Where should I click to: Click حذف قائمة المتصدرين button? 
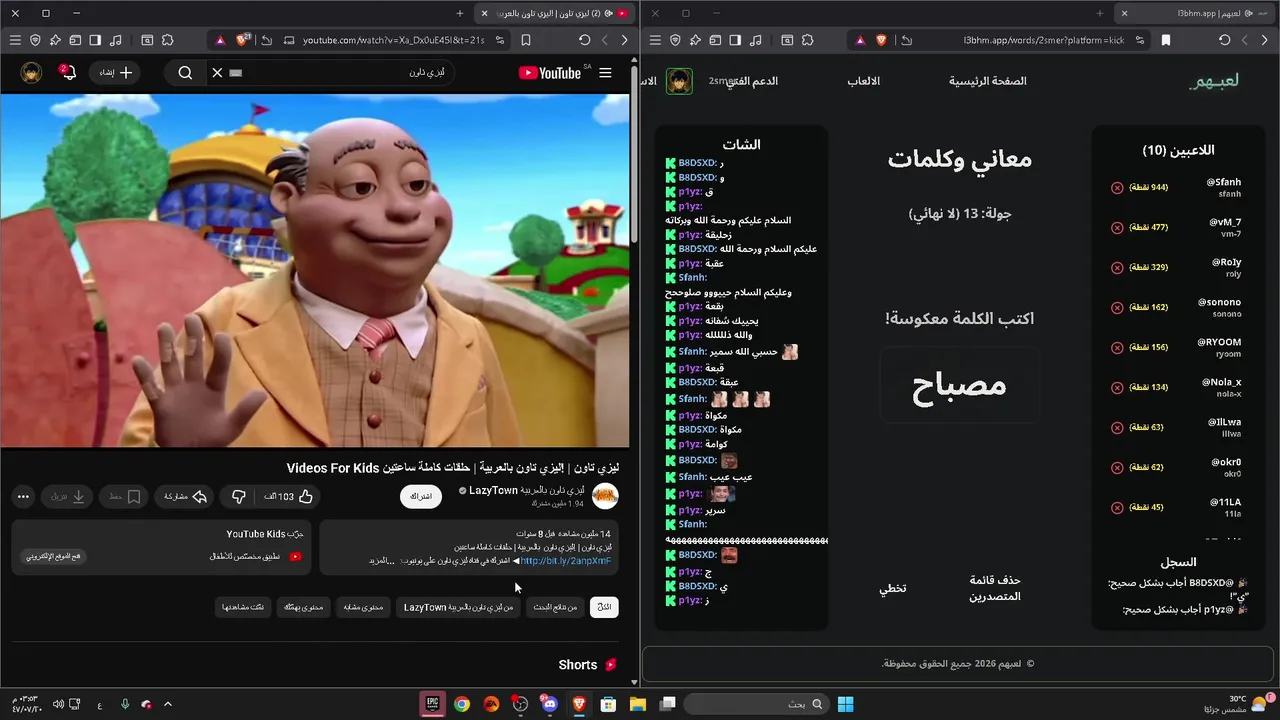coord(996,588)
